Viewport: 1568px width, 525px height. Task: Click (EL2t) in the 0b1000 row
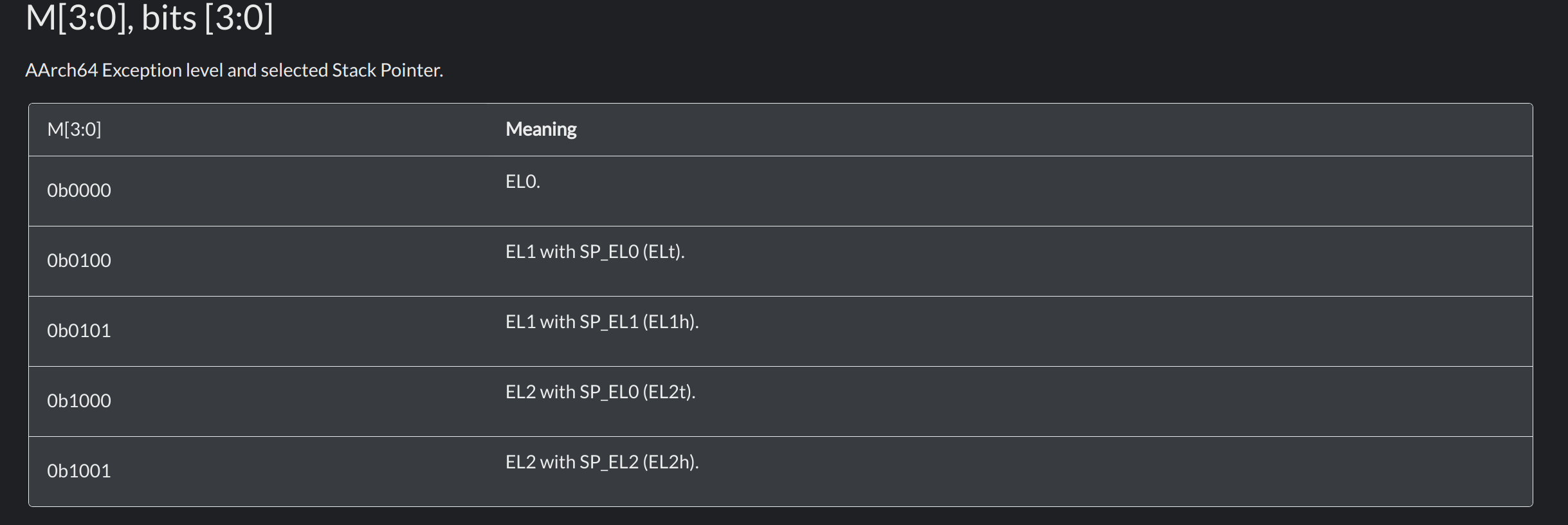pyautogui.click(x=669, y=392)
